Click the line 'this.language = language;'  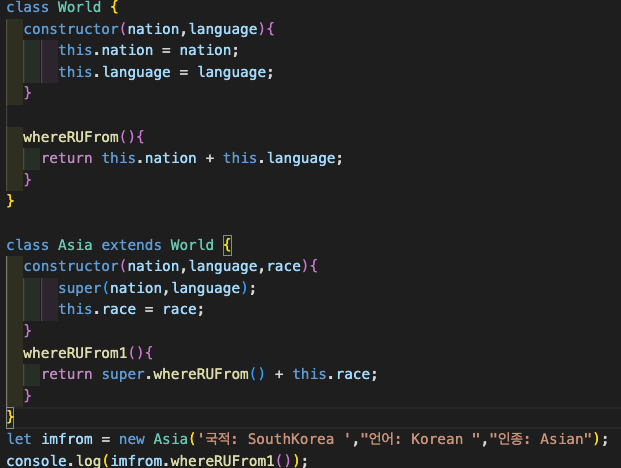coord(166,72)
